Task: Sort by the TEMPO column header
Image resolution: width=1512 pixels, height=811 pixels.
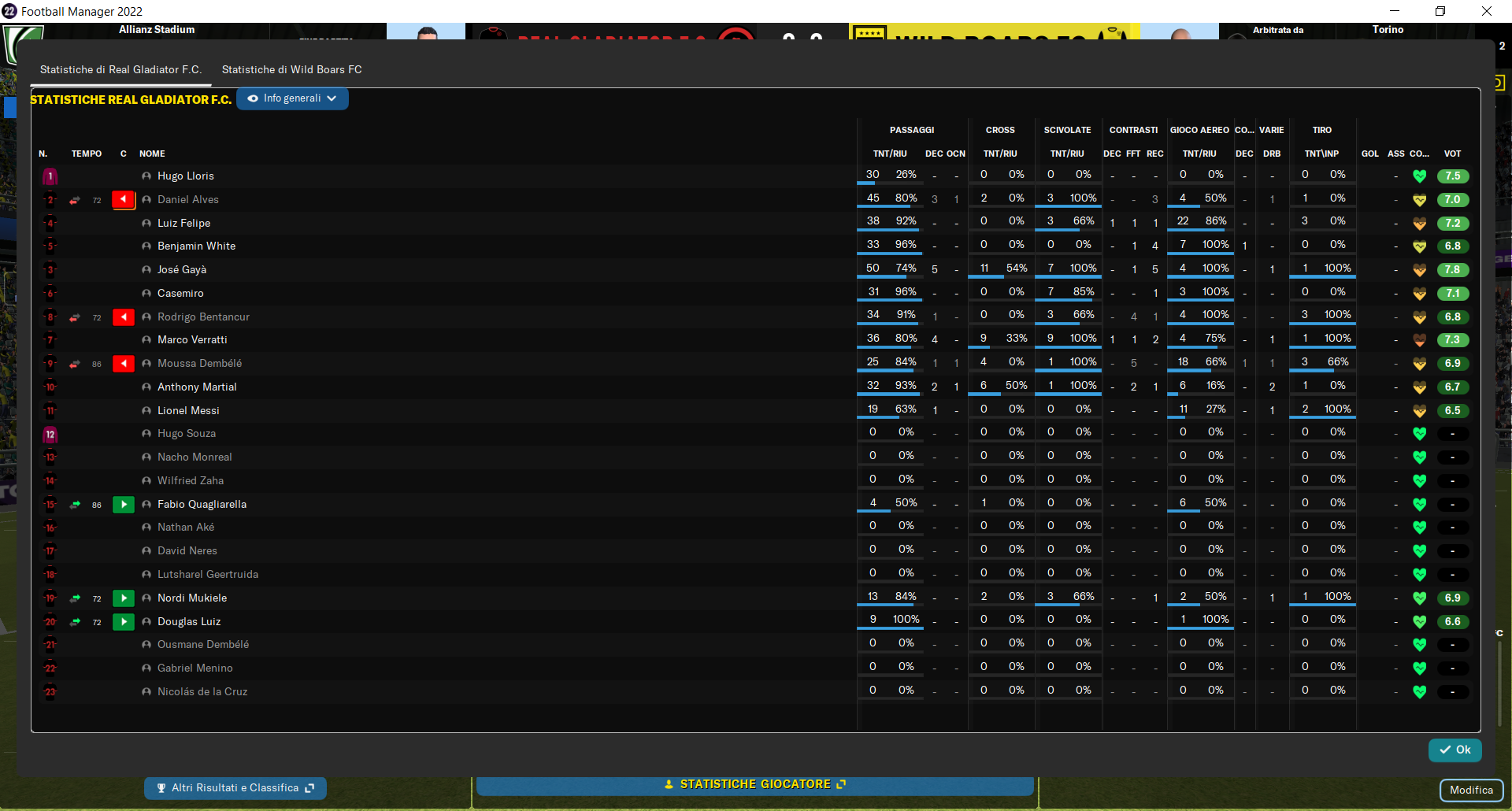Action: point(87,154)
